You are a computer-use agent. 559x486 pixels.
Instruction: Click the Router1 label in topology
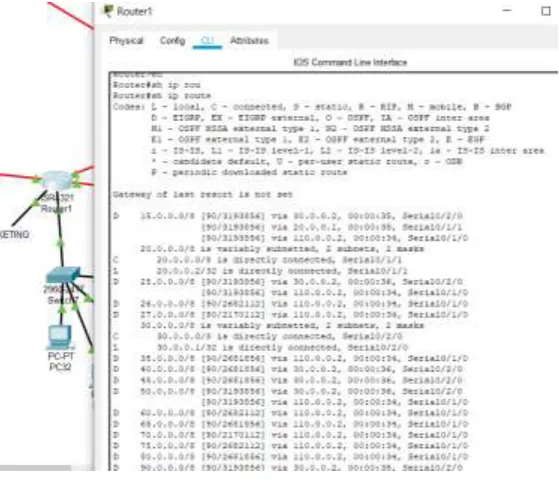click(56, 208)
